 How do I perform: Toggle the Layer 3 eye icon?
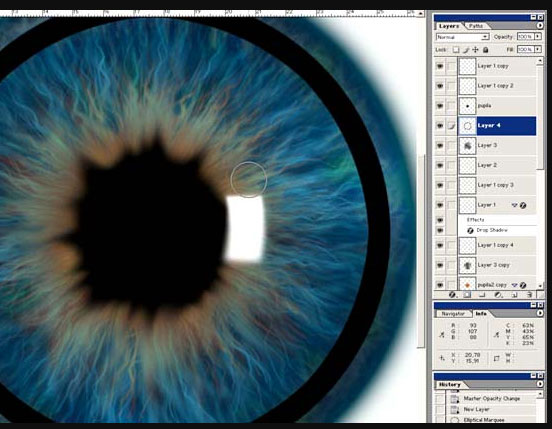point(440,146)
